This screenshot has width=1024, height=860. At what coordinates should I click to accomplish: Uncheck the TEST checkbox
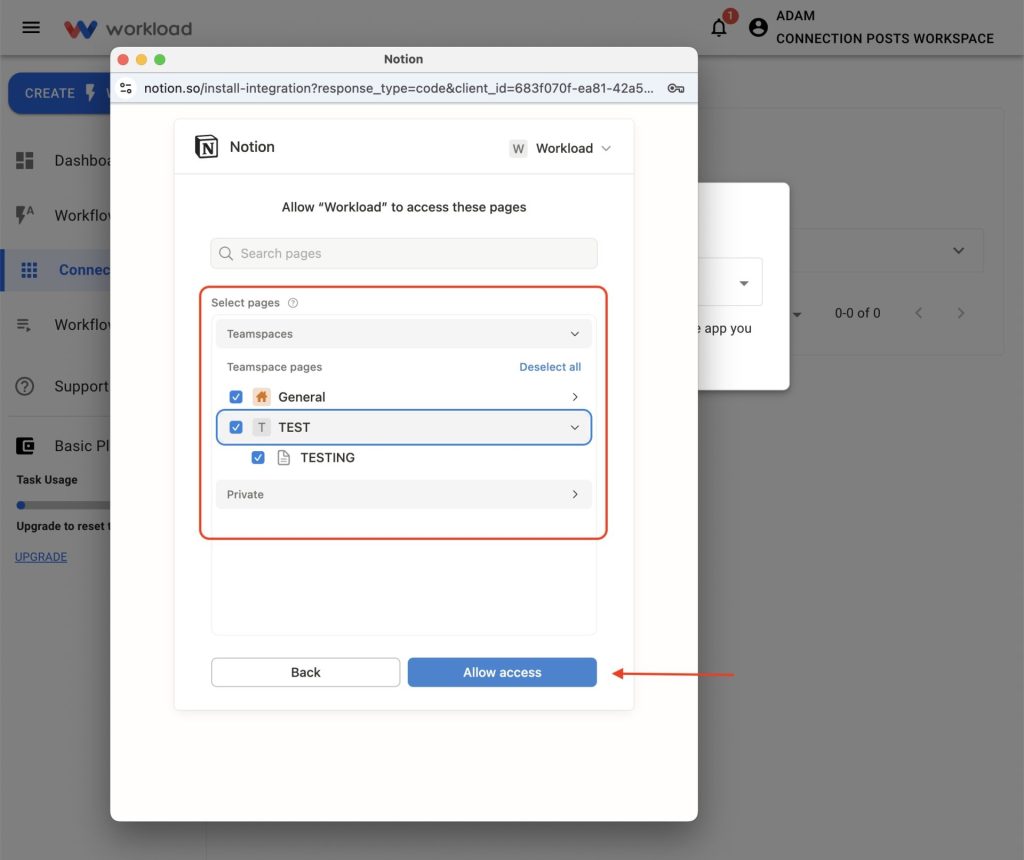[236, 427]
